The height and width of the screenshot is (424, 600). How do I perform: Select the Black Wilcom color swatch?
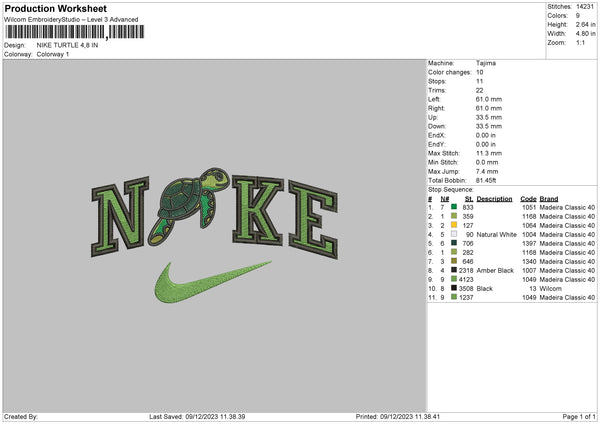[x=454, y=288]
